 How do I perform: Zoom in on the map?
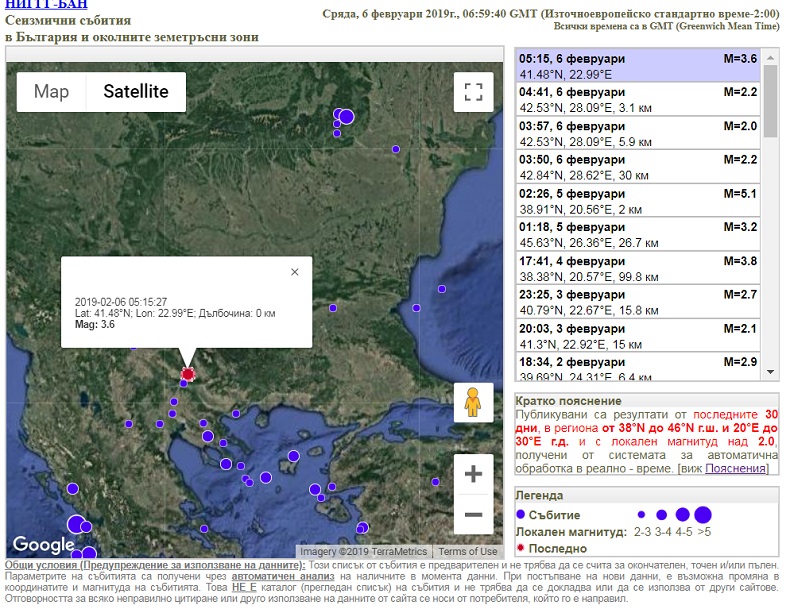[x=473, y=475]
